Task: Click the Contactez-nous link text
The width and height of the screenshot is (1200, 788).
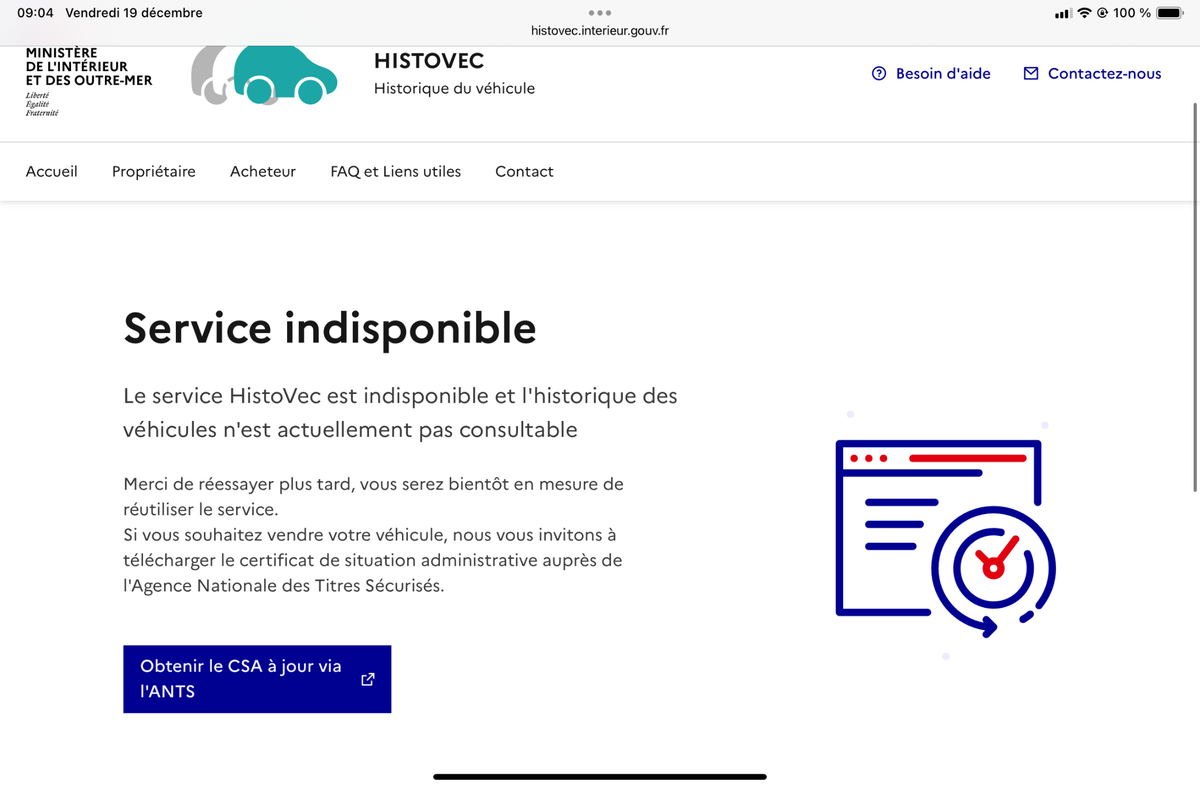Action: 1104,73
